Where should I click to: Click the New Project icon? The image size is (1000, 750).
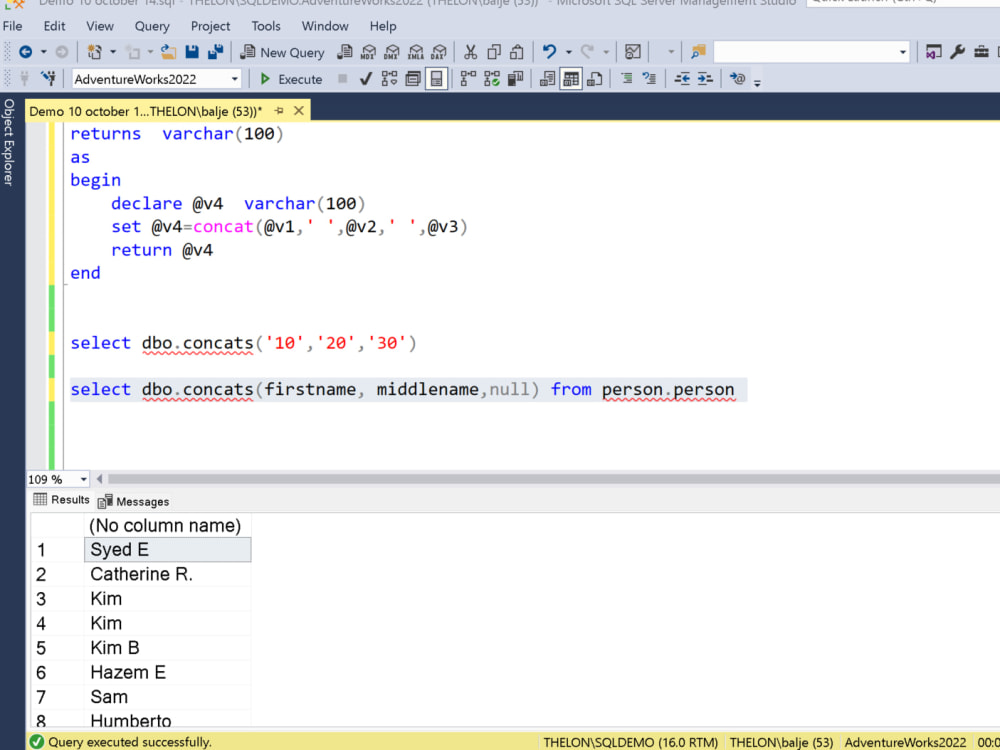point(94,52)
